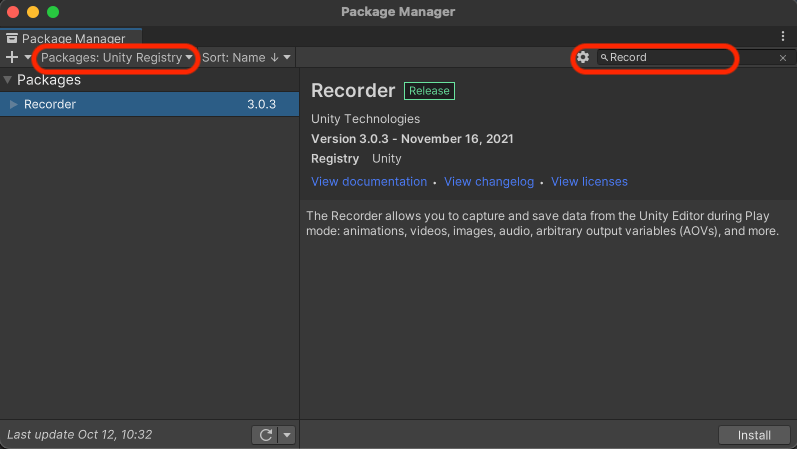
Task: Click Version 3.0.3 - November 16, 2021 text
Action: coord(412,139)
